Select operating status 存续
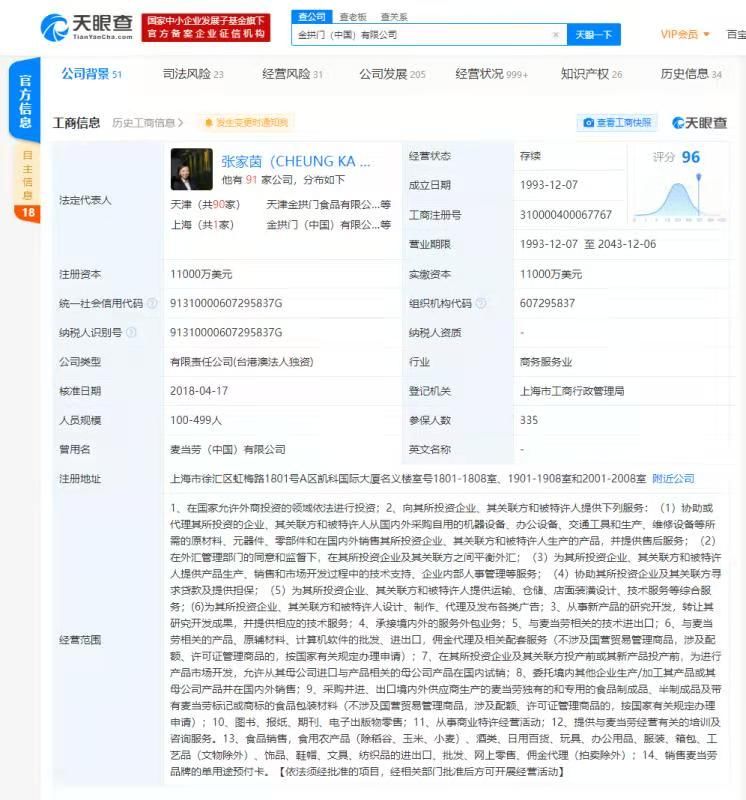Viewport: 746px width, 800px height. [x=530, y=156]
